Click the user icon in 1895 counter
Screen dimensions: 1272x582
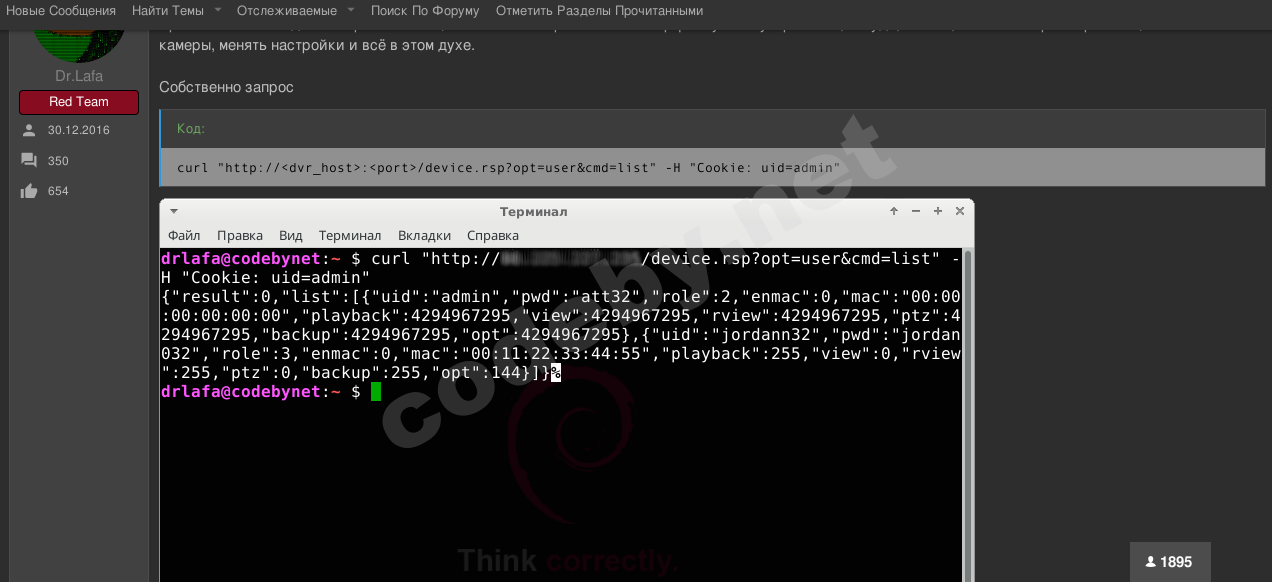click(1151, 562)
